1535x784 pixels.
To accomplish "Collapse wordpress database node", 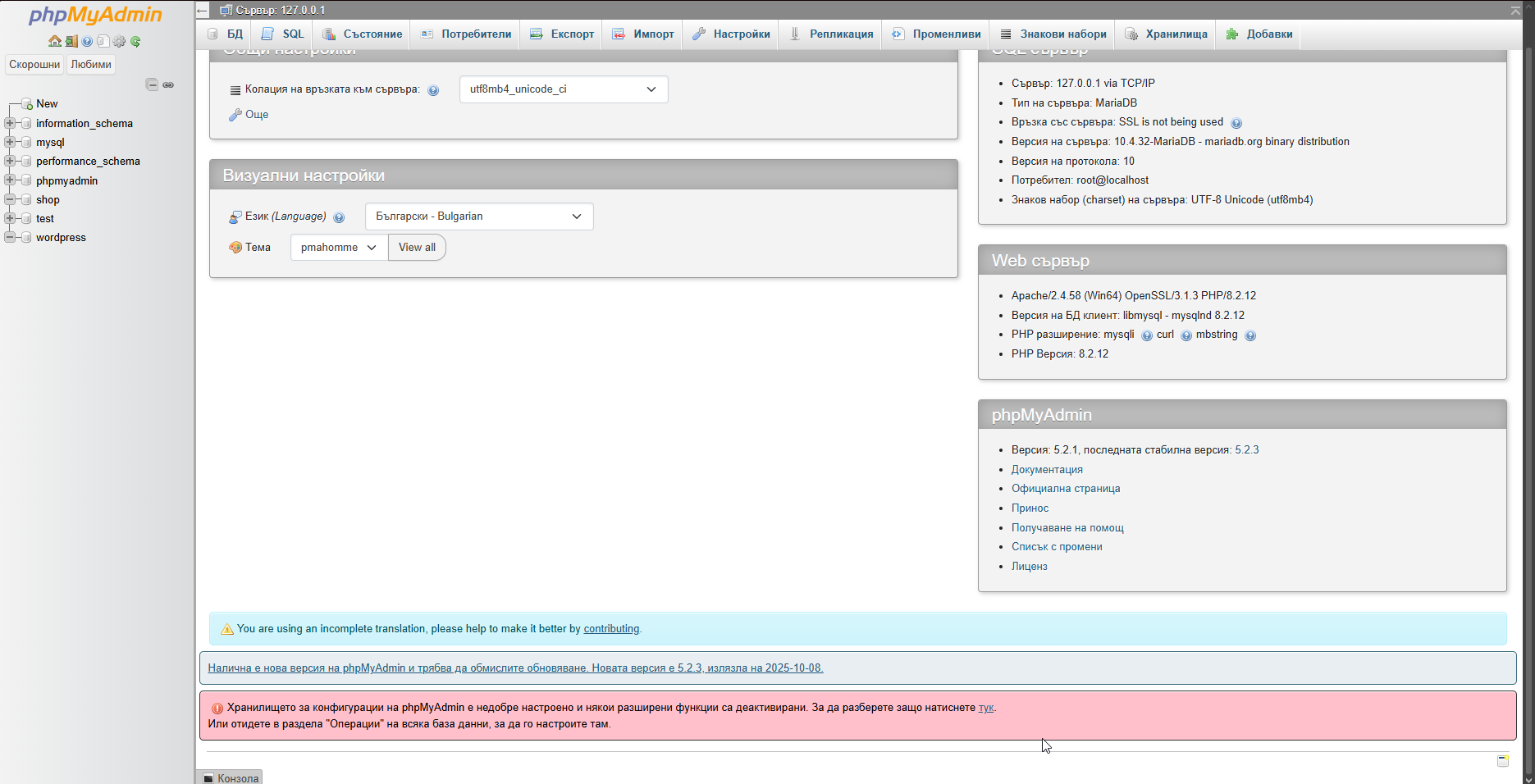I will [x=10, y=237].
